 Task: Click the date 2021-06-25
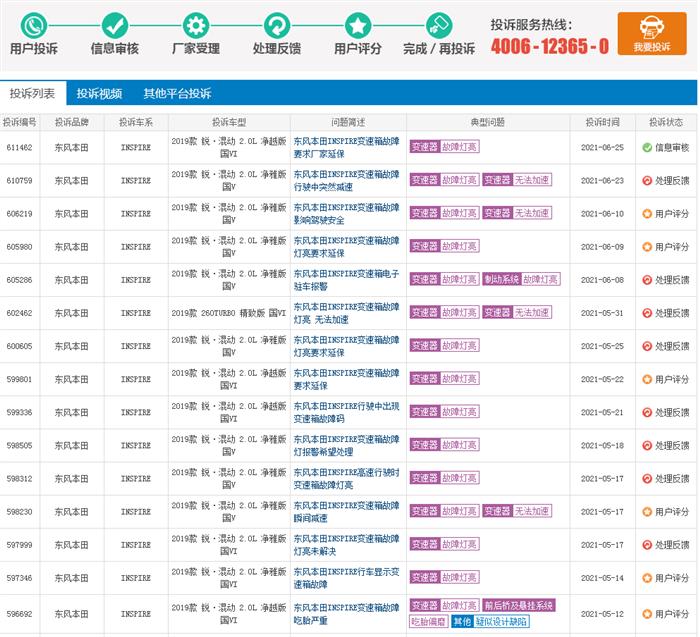[602, 147]
